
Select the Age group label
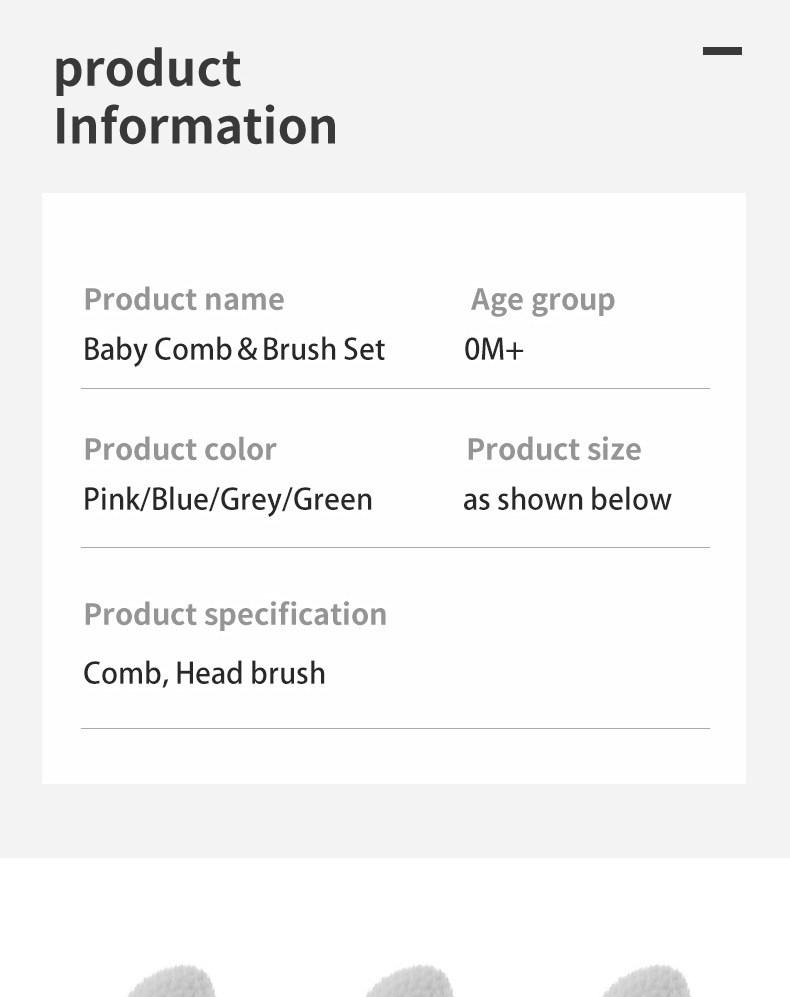[543, 299]
